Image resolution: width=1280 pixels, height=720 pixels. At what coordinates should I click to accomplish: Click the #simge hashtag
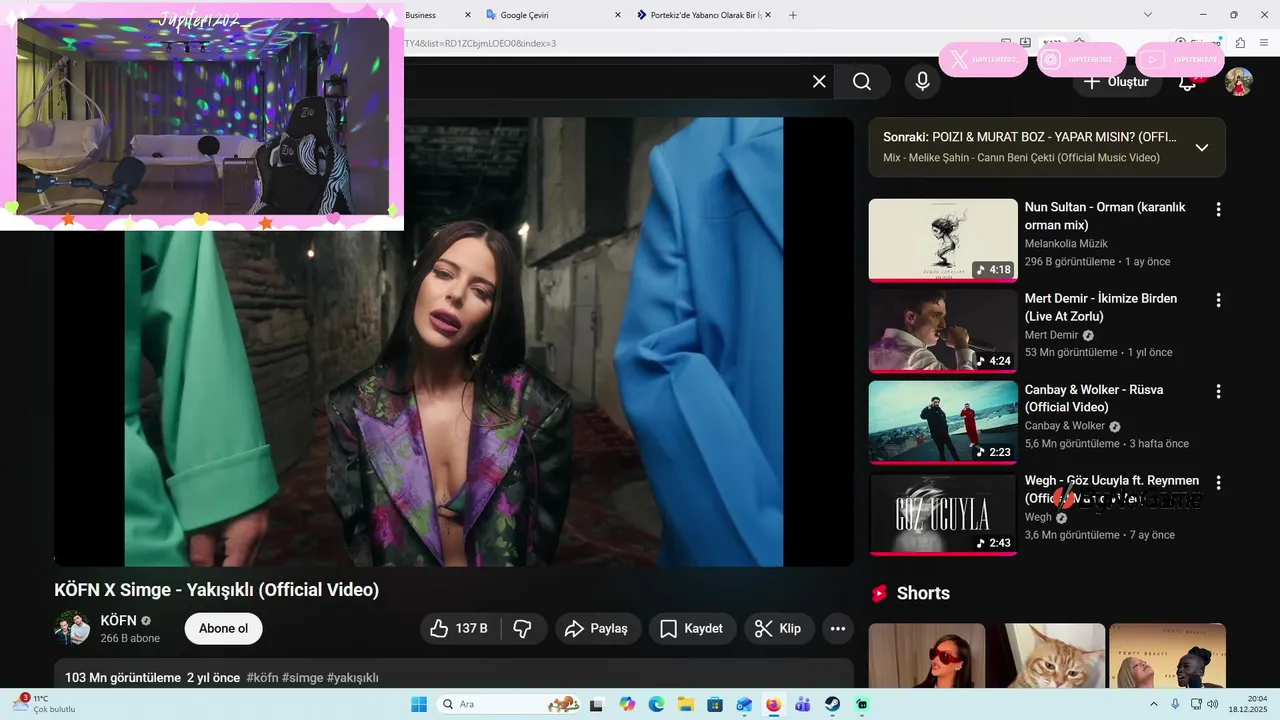coord(303,678)
